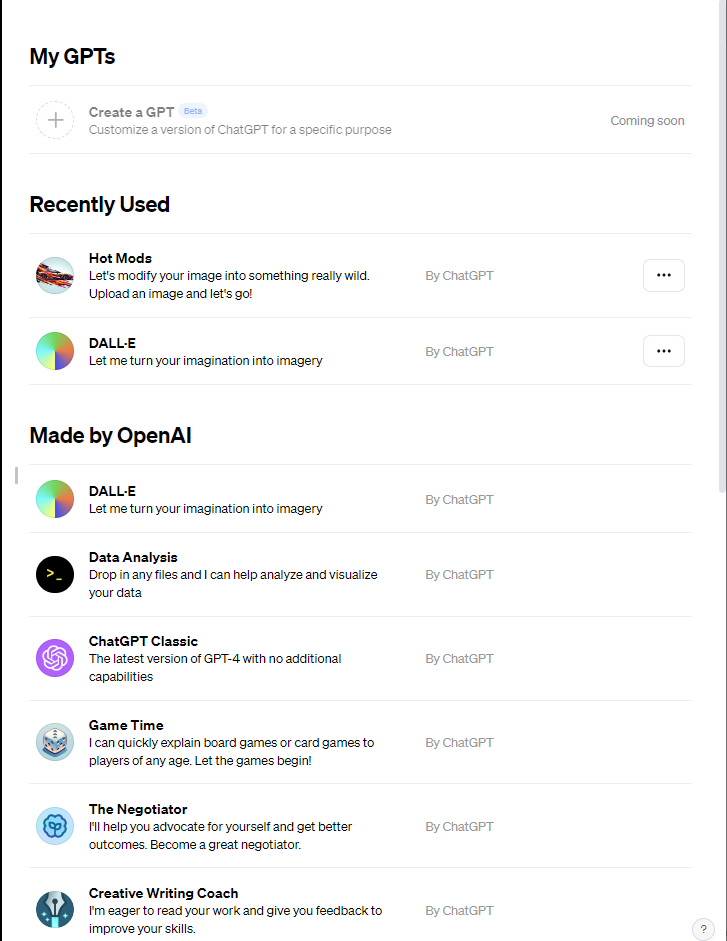This screenshot has width=727, height=941.
Task: Click The Negotiator icon
Action: [x=55, y=826]
